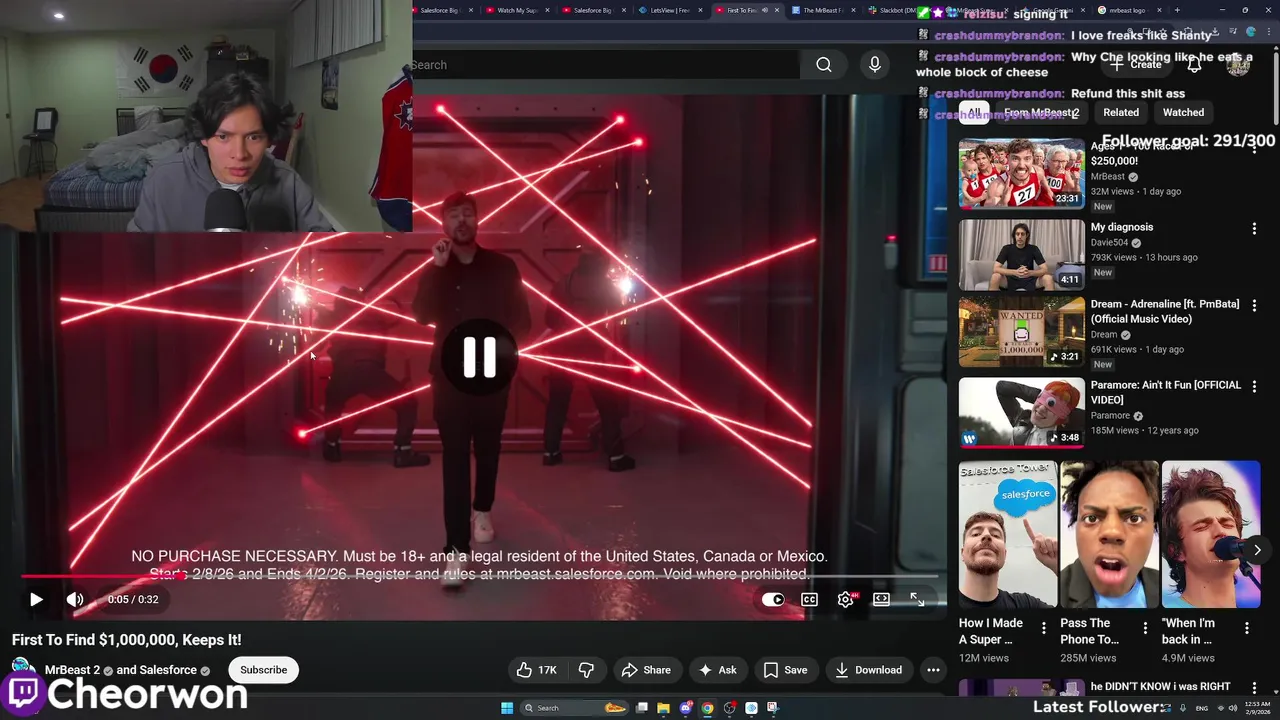
Task: Click the ENG language indicator in tray
Action: coord(1202,708)
